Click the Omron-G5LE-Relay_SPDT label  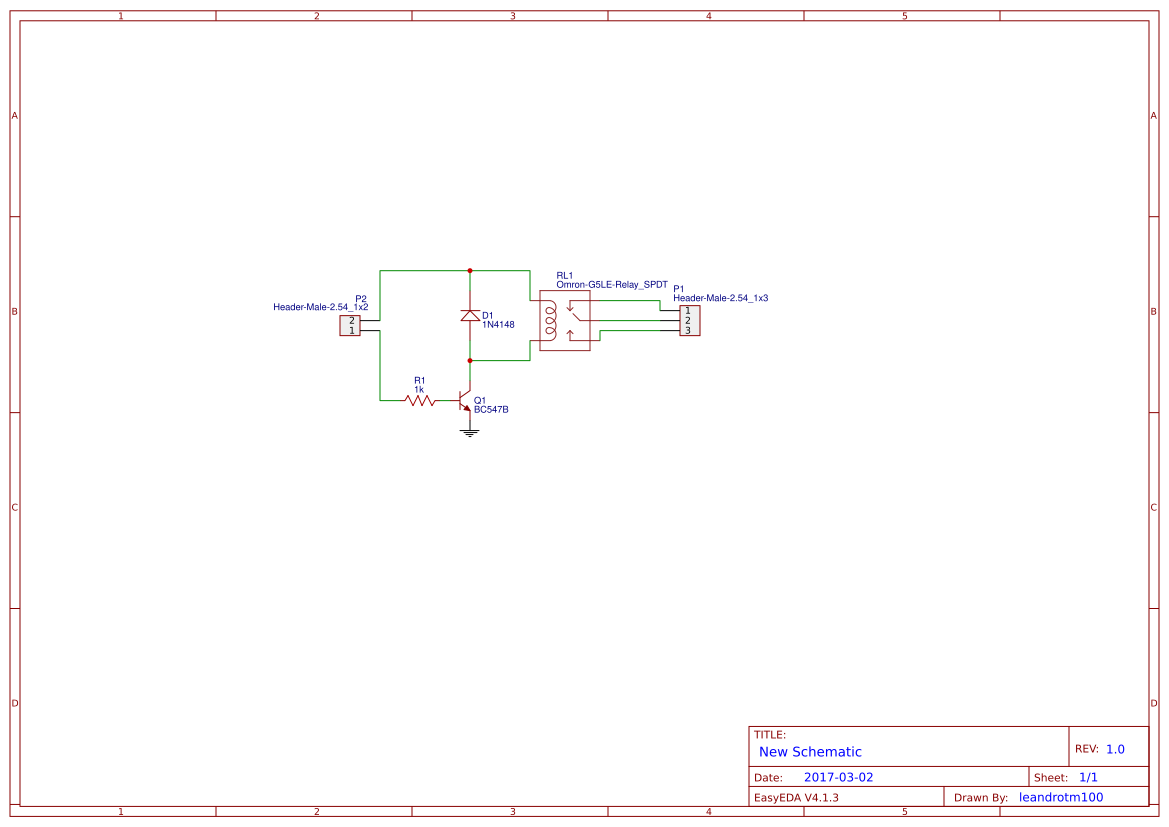612,285
